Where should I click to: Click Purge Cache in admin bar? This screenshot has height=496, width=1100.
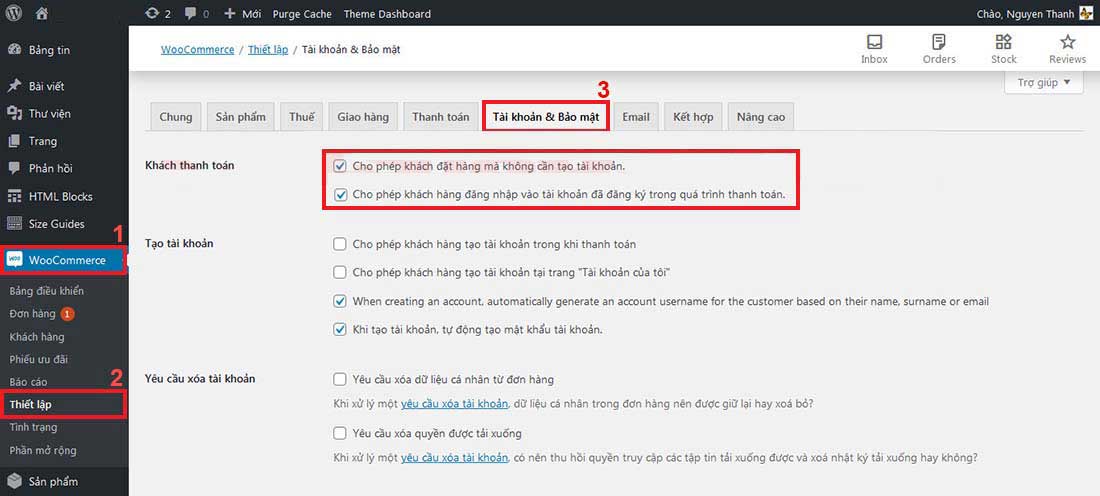[x=302, y=13]
